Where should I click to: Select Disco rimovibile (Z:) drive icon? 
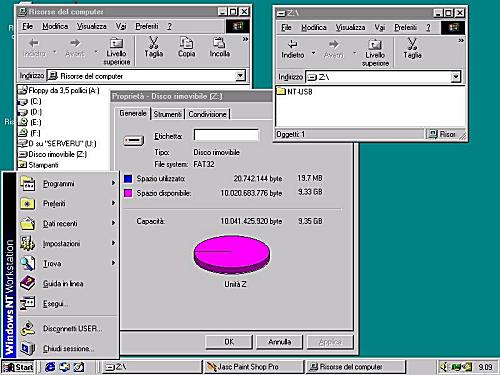(x=22, y=154)
